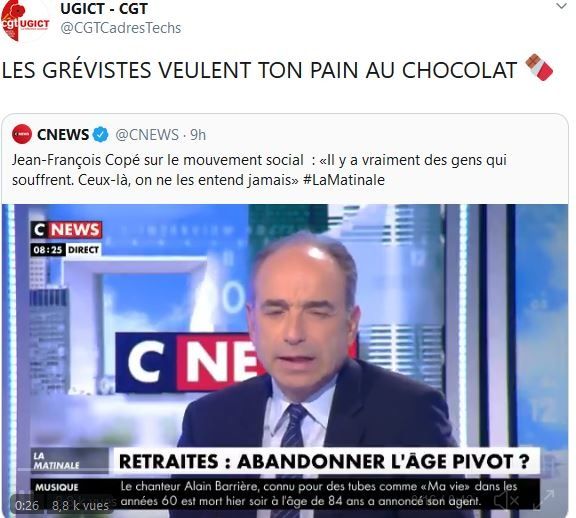Image resolution: width=576 pixels, height=518 pixels.
Task: Play the CNEWS video thumbnail
Action: click(285, 360)
